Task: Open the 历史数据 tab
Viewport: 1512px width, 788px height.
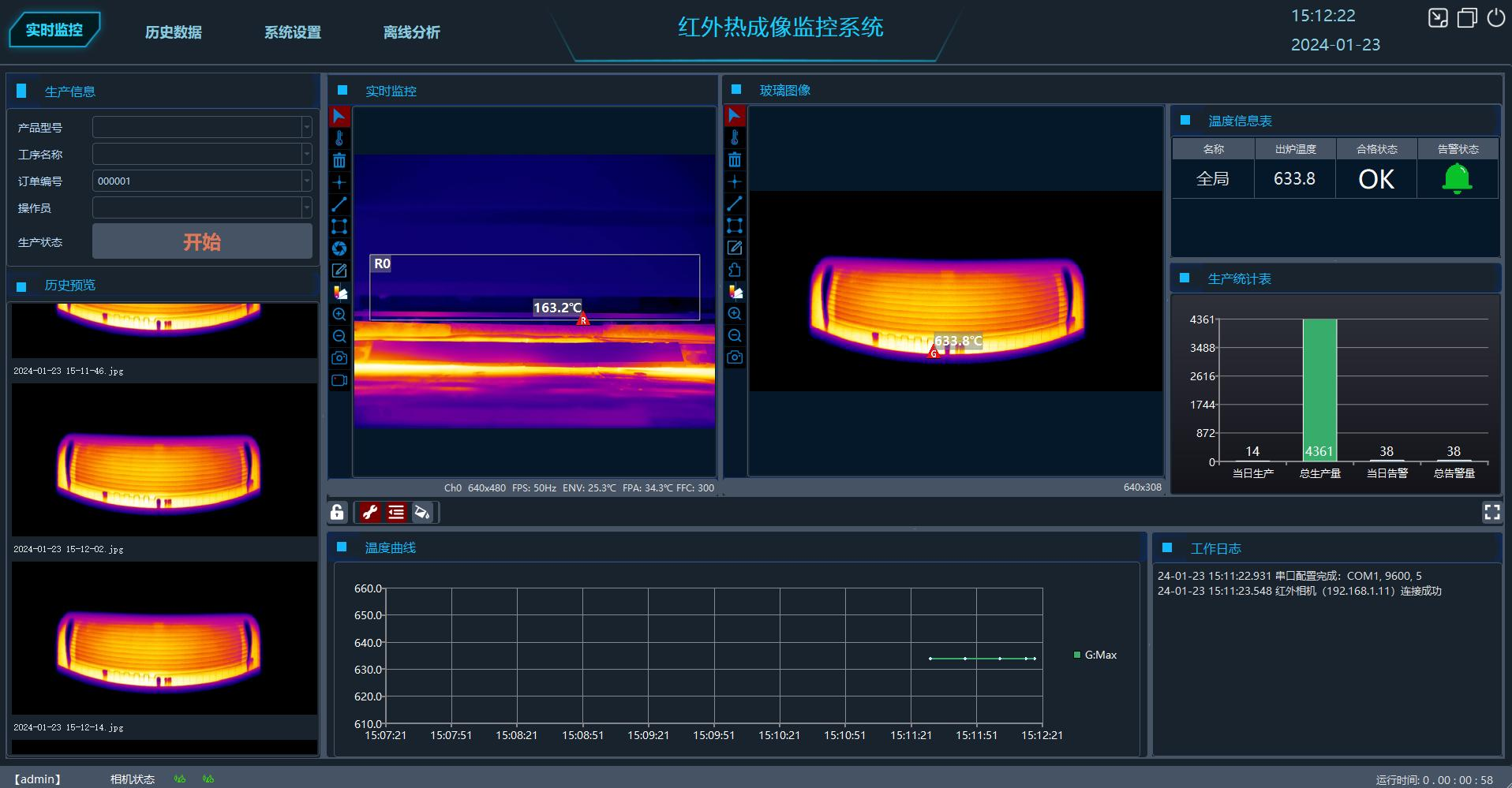Action: click(x=174, y=32)
